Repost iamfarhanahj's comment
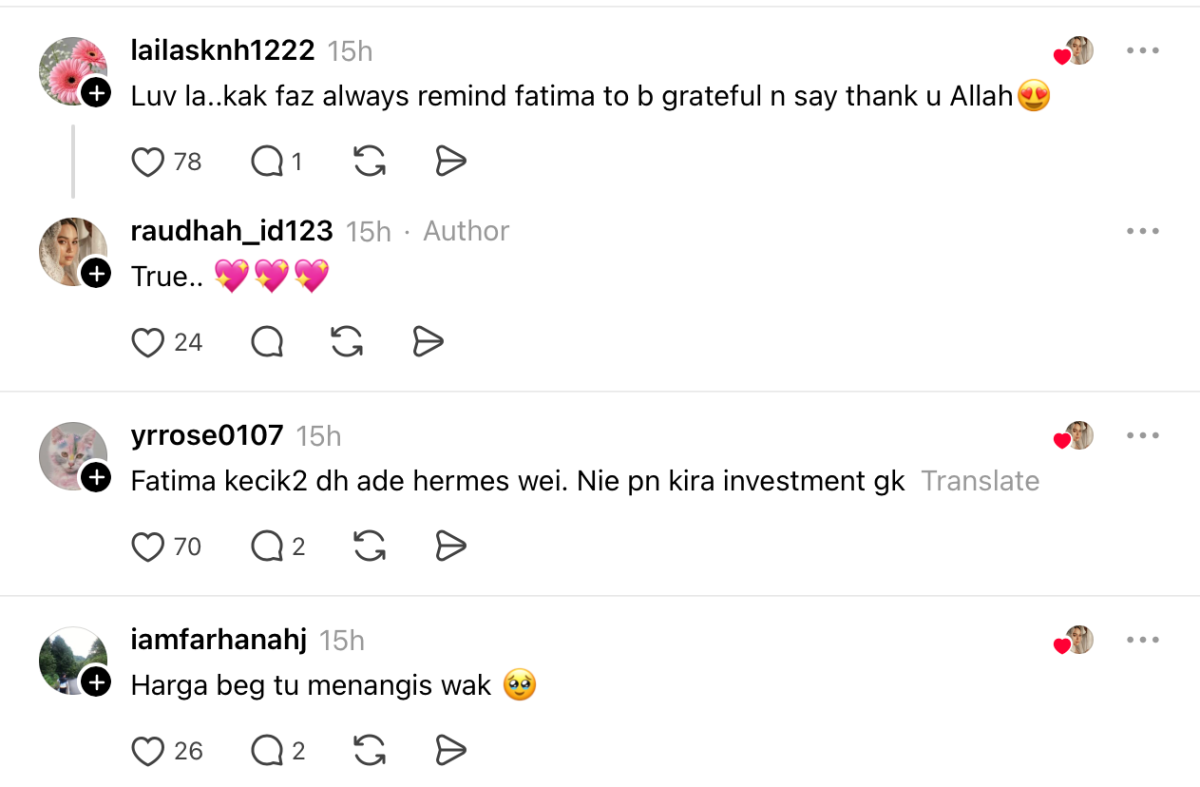1200x787 pixels. (x=370, y=751)
